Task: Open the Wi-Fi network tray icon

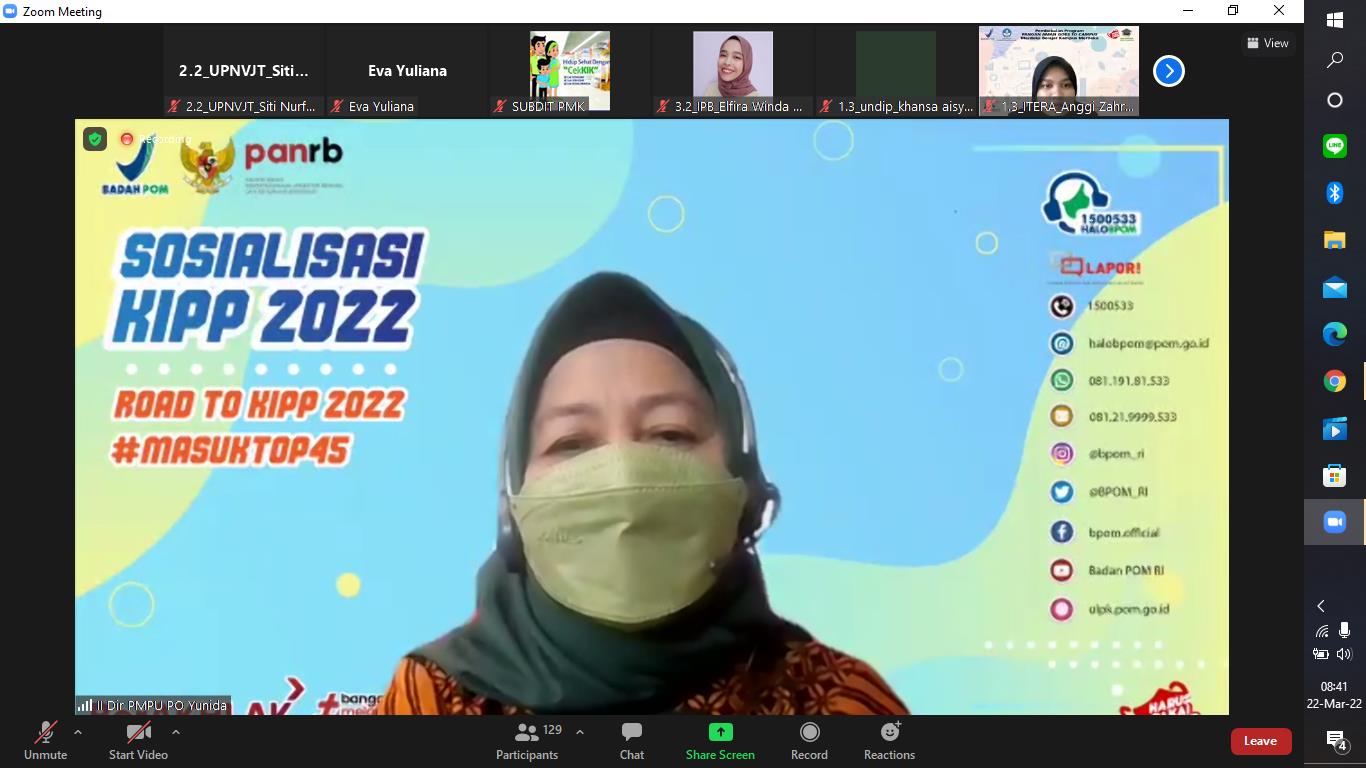Action: click(x=1322, y=631)
